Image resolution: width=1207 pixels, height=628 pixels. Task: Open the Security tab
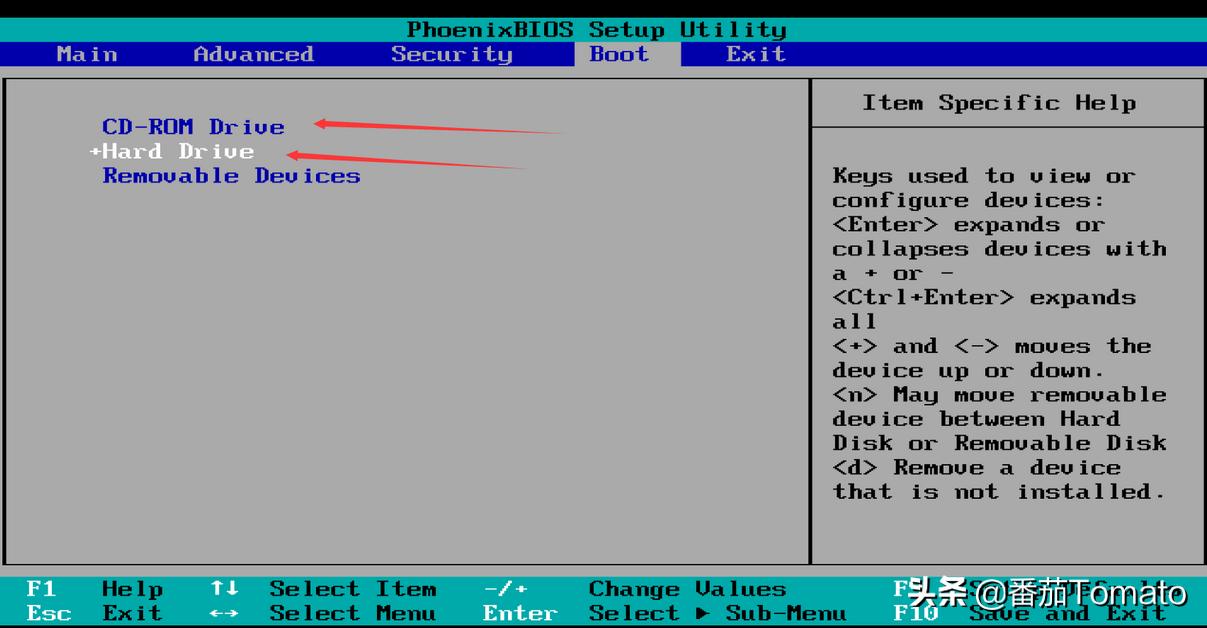click(x=451, y=54)
